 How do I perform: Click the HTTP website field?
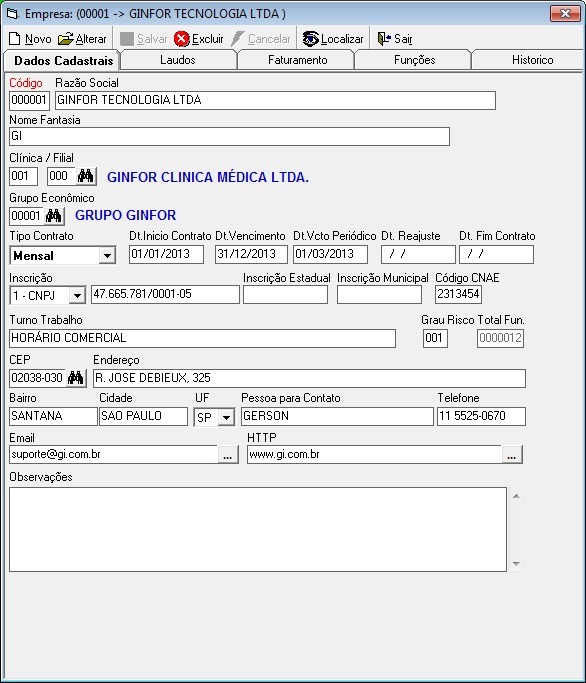click(x=374, y=455)
